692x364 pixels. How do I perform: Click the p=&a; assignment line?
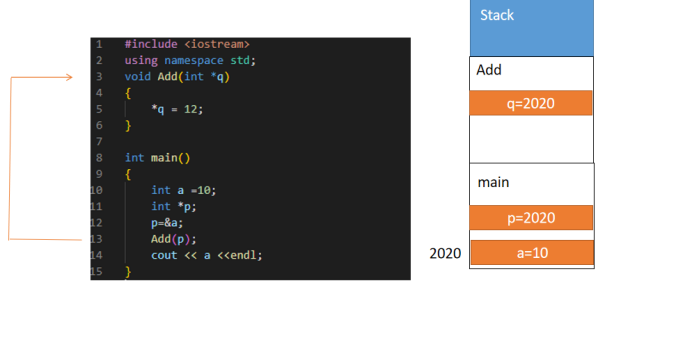tap(167, 223)
